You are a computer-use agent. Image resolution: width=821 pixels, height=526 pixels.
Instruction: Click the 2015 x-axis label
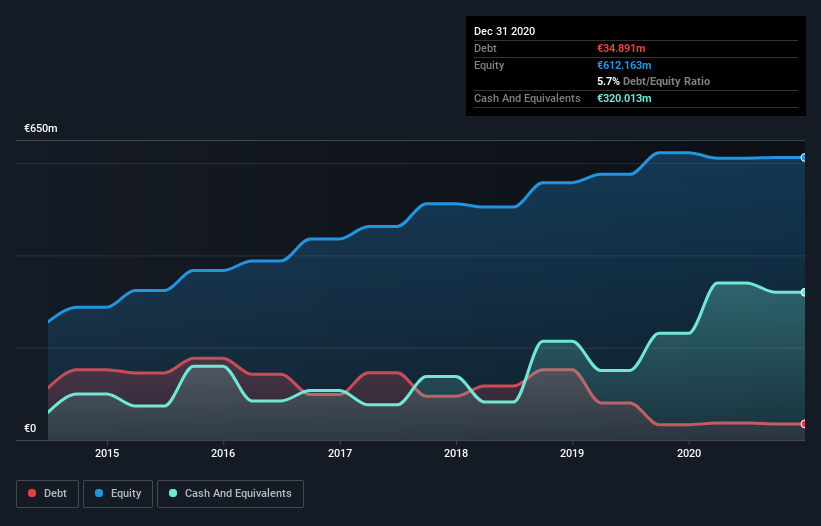coord(107,453)
